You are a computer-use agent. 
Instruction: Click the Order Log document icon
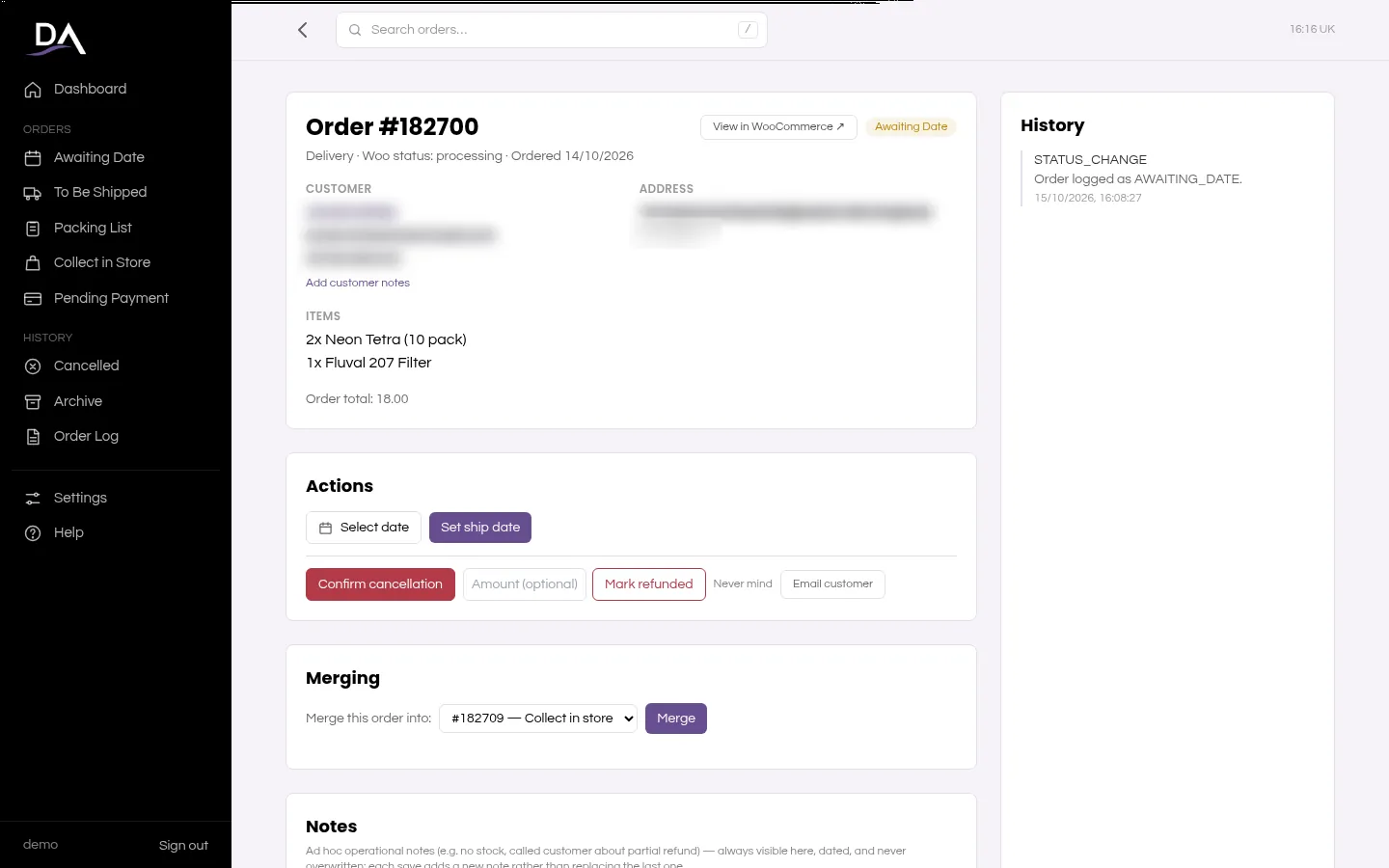click(33, 437)
